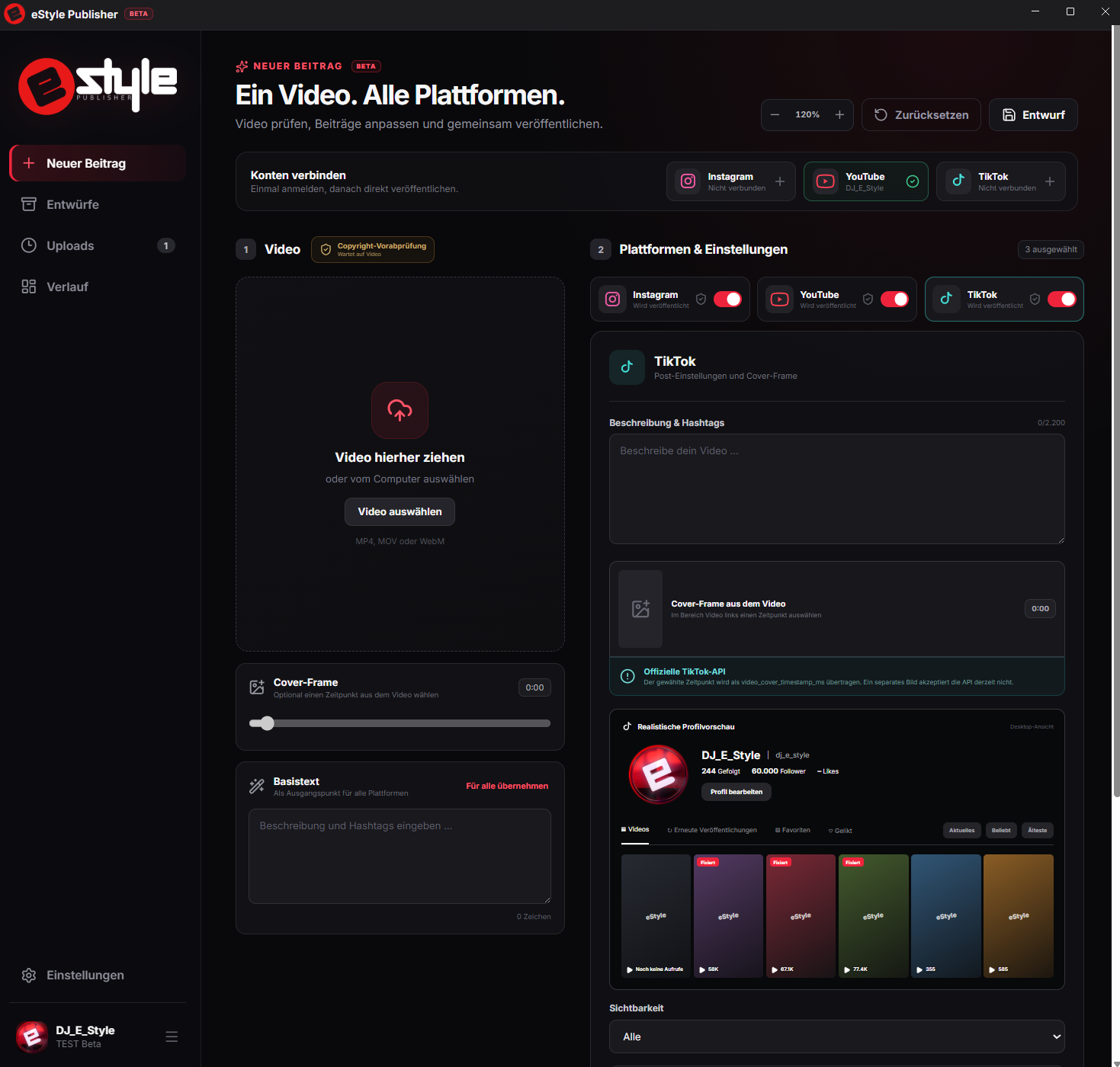This screenshot has width=1120, height=1067.
Task: Open the video thumbnail with 355 views
Action: point(946,916)
